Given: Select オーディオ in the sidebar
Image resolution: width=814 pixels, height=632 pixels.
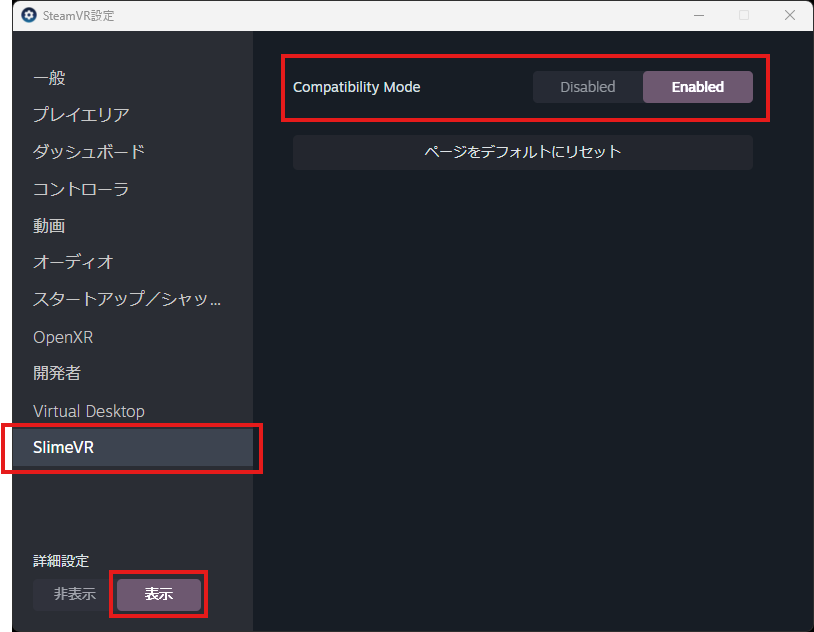Looking at the screenshot, I should pyautogui.click(x=132, y=262).
